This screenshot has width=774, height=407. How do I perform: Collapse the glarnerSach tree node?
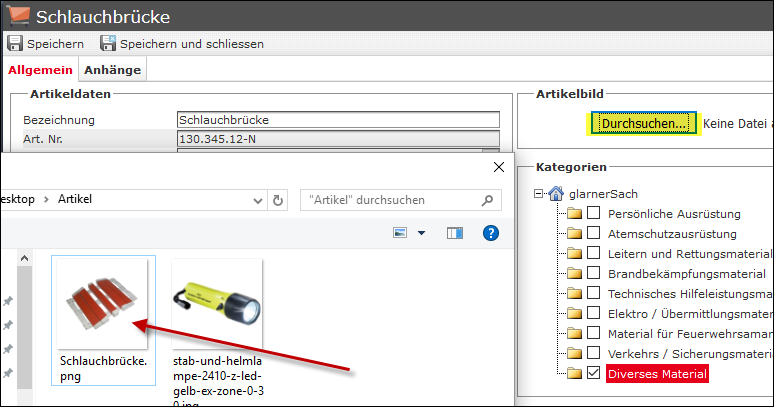point(539,193)
